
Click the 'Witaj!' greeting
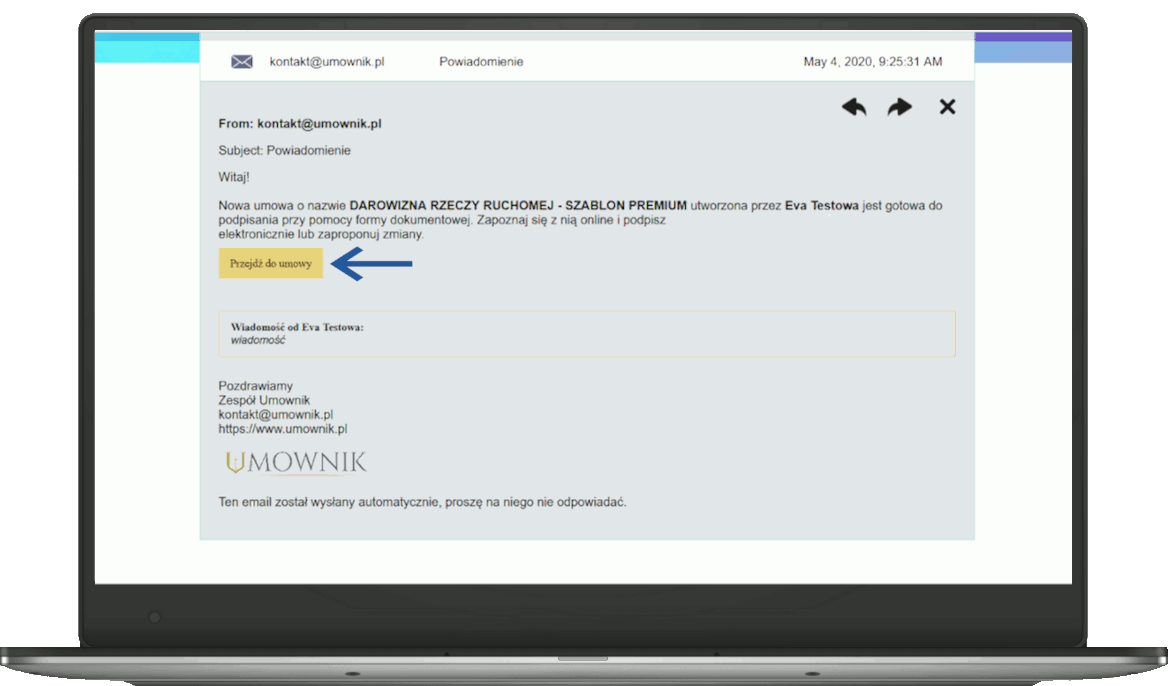coord(234,177)
